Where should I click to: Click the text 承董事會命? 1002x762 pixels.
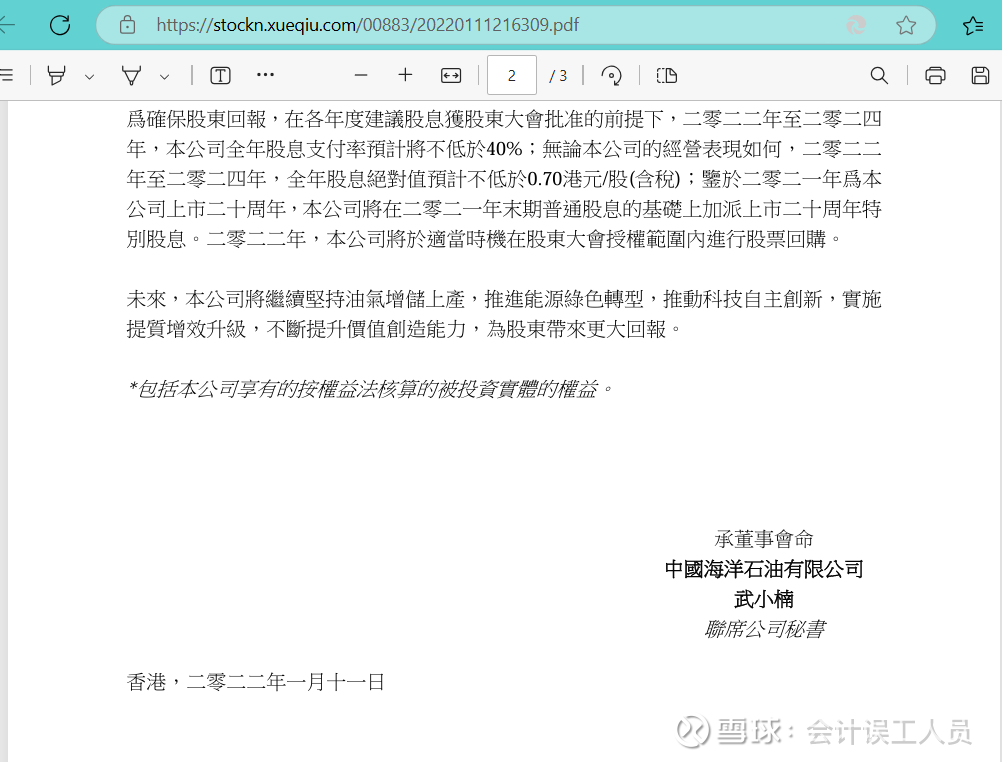764,539
